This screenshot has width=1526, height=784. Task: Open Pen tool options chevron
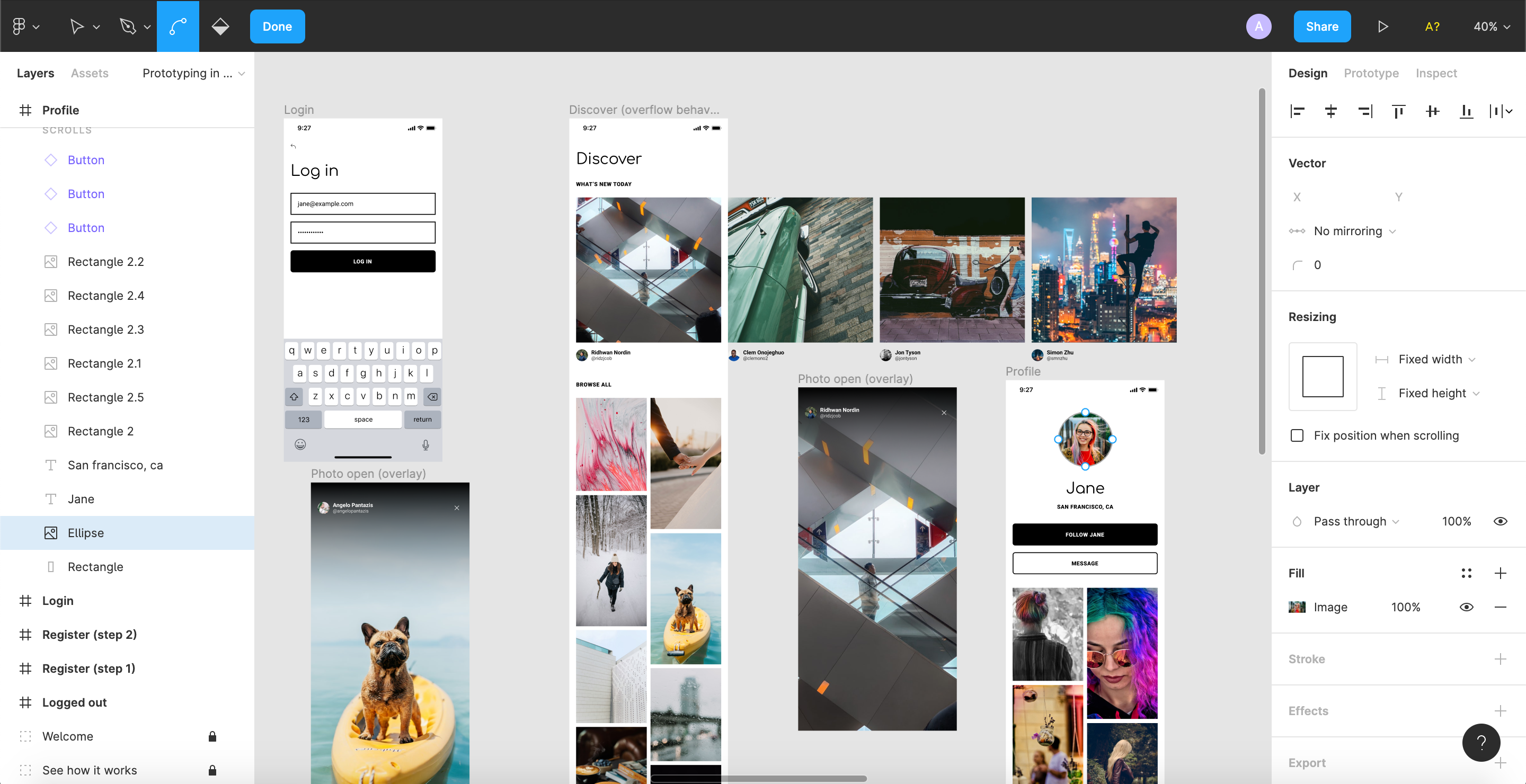[x=147, y=26]
